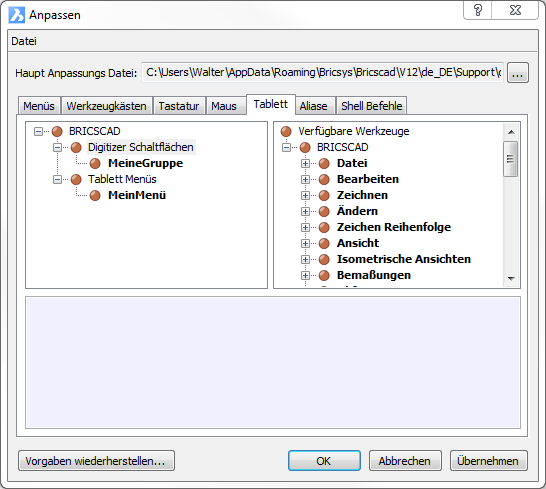Click the MeineGruppe node icon
This screenshot has width=546, height=489.
tap(95, 163)
